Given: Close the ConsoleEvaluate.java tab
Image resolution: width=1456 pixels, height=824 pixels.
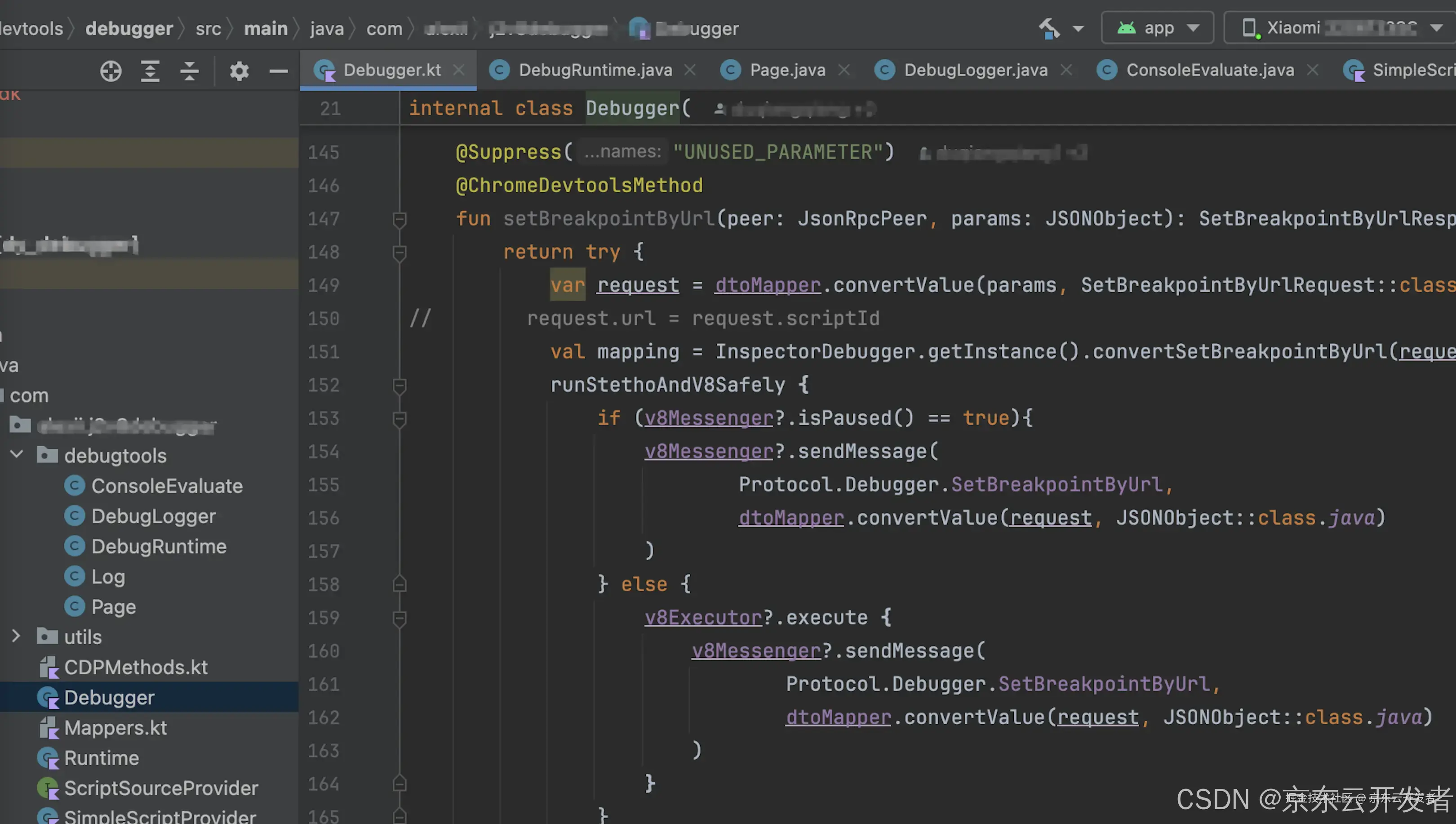Looking at the screenshot, I should (x=1313, y=70).
